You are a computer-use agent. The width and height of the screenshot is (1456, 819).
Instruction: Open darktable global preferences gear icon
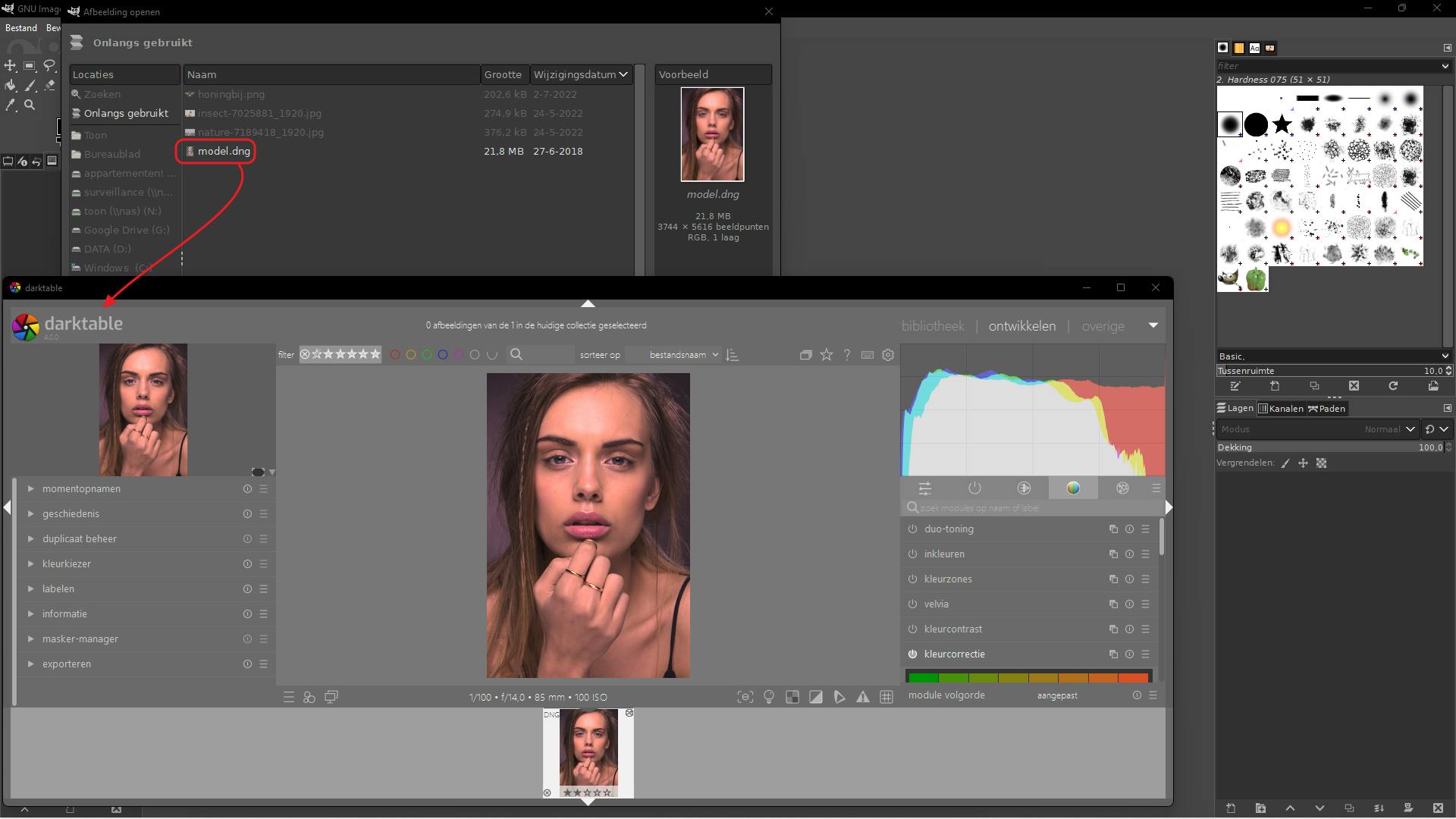point(887,354)
